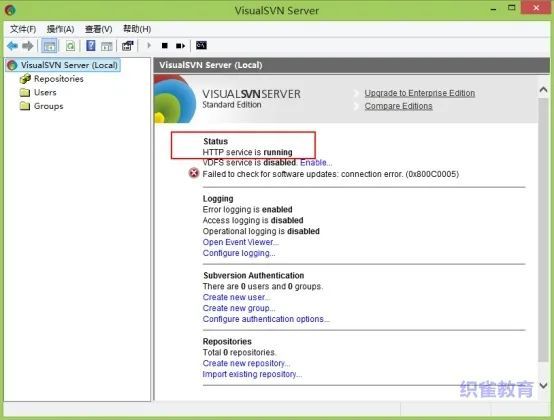Open the 文件(F) menu
Image resolution: width=554 pixels, height=420 pixels.
[23, 29]
